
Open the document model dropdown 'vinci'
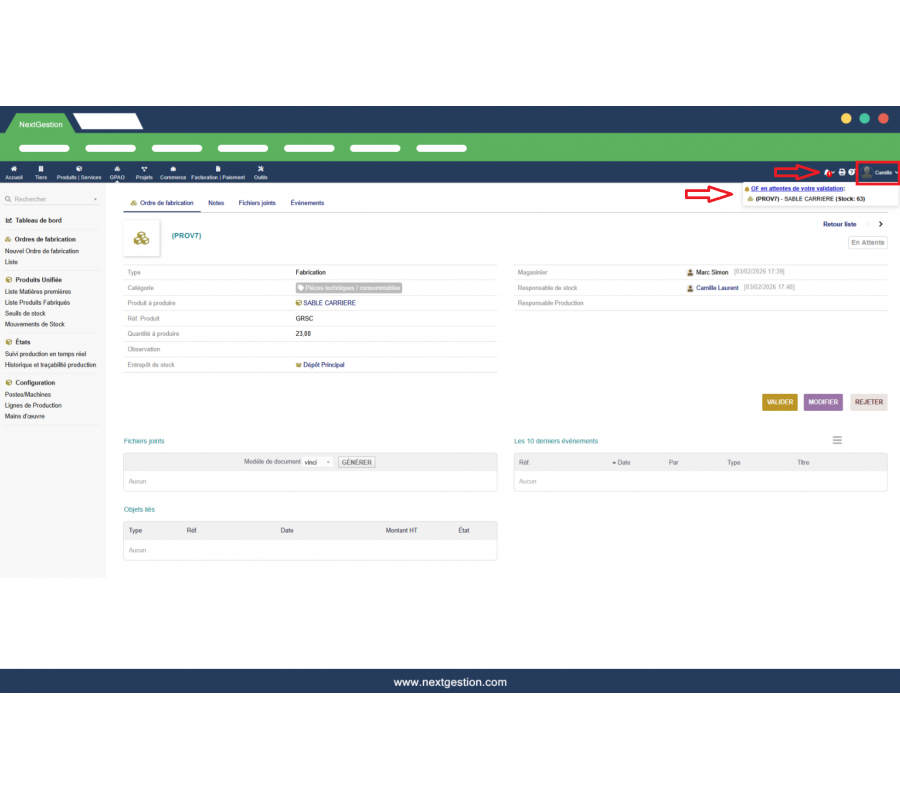[x=318, y=462]
